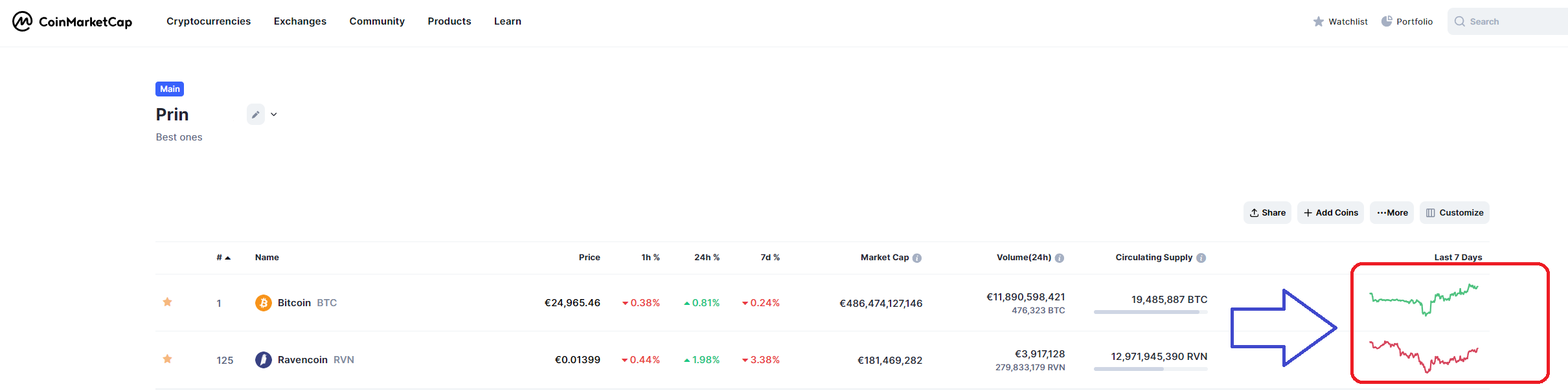Image resolution: width=1568 pixels, height=391 pixels.
Task: Edit watchlist name with pencil icon
Action: (256, 115)
